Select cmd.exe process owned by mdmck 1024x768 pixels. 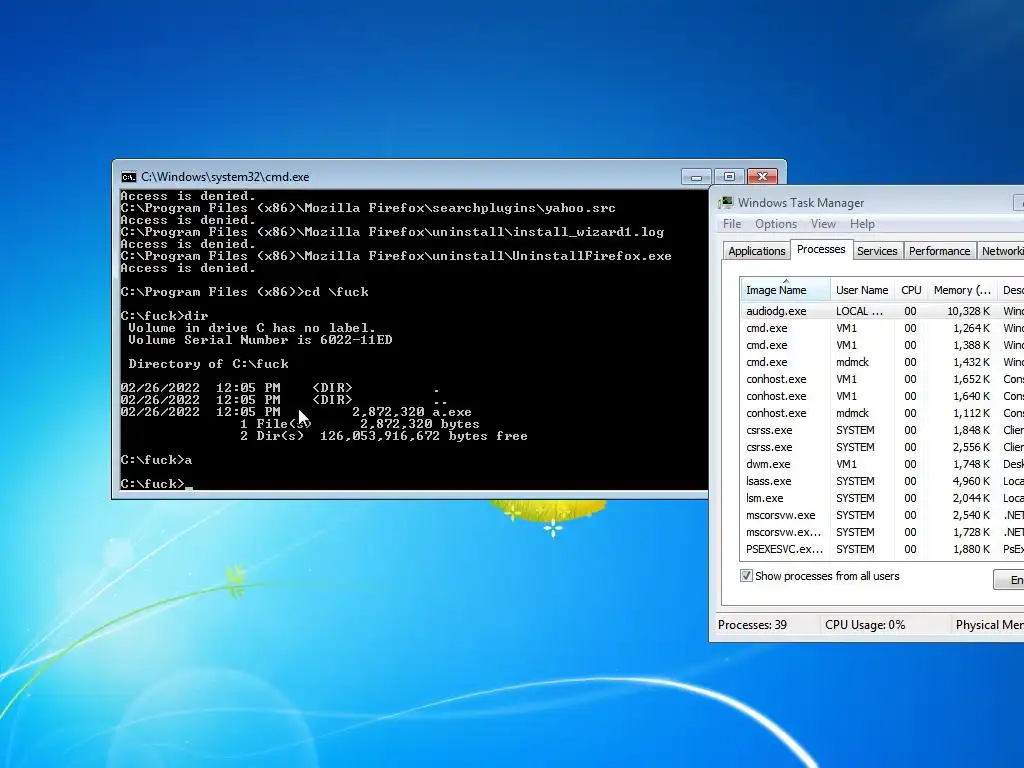pyautogui.click(x=882, y=362)
